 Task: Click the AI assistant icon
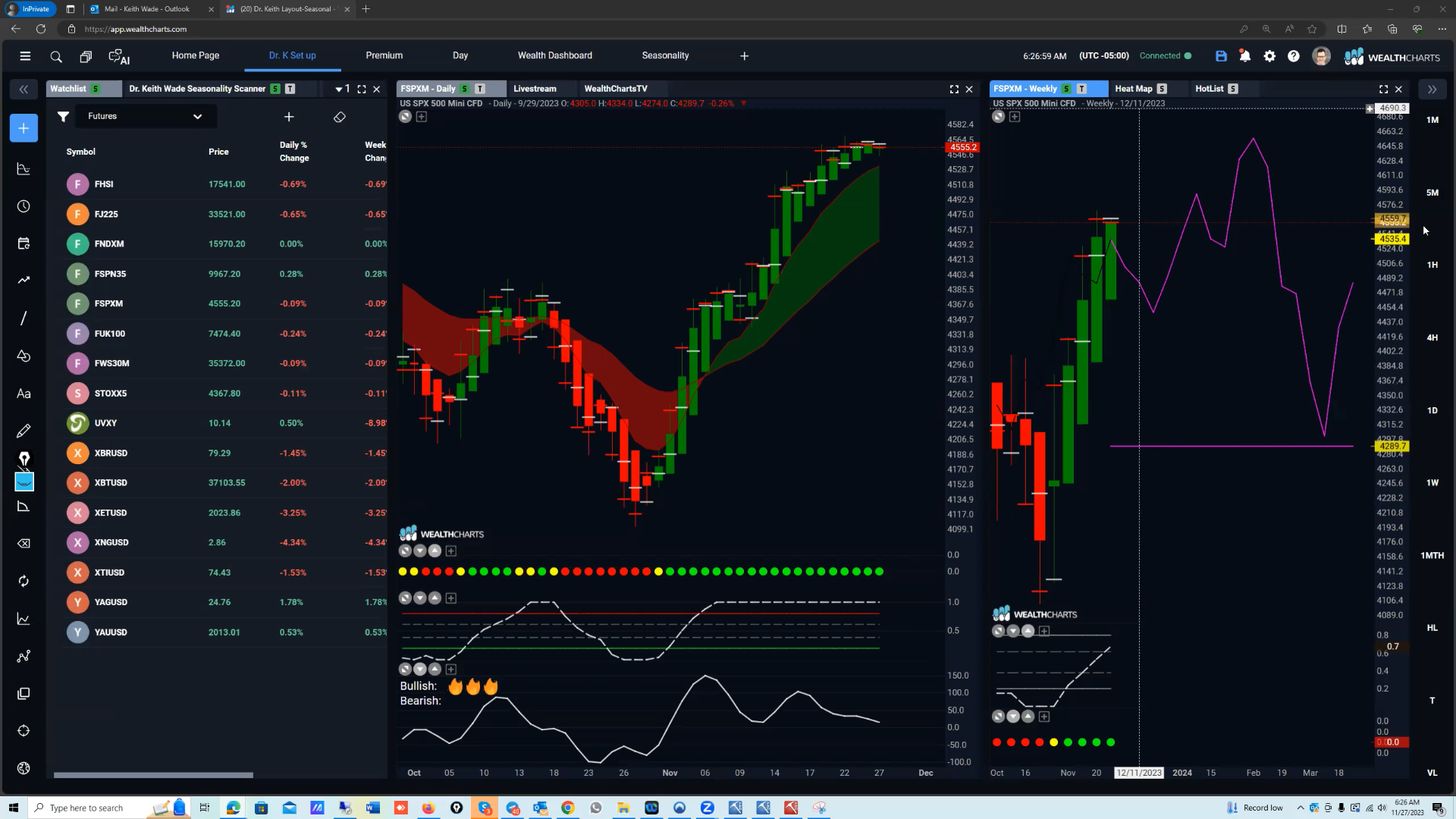coord(119,57)
